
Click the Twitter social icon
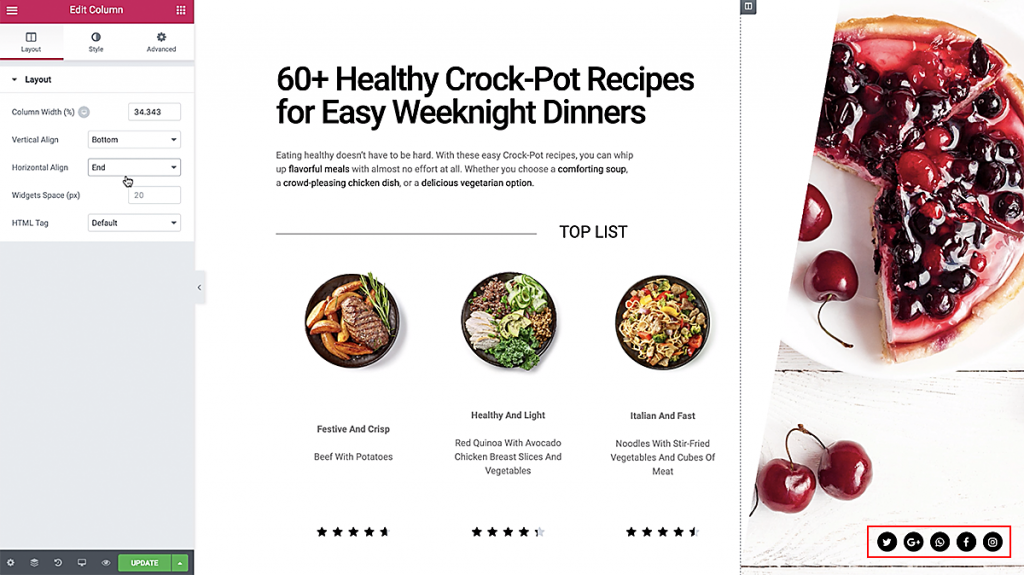(x=887, y=542)
